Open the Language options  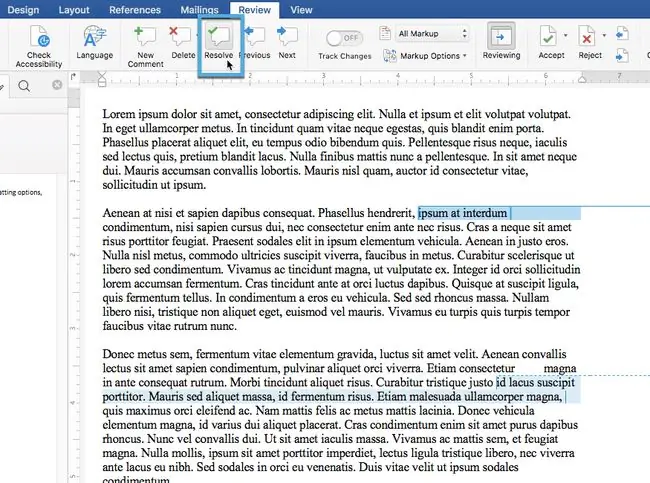95,42
